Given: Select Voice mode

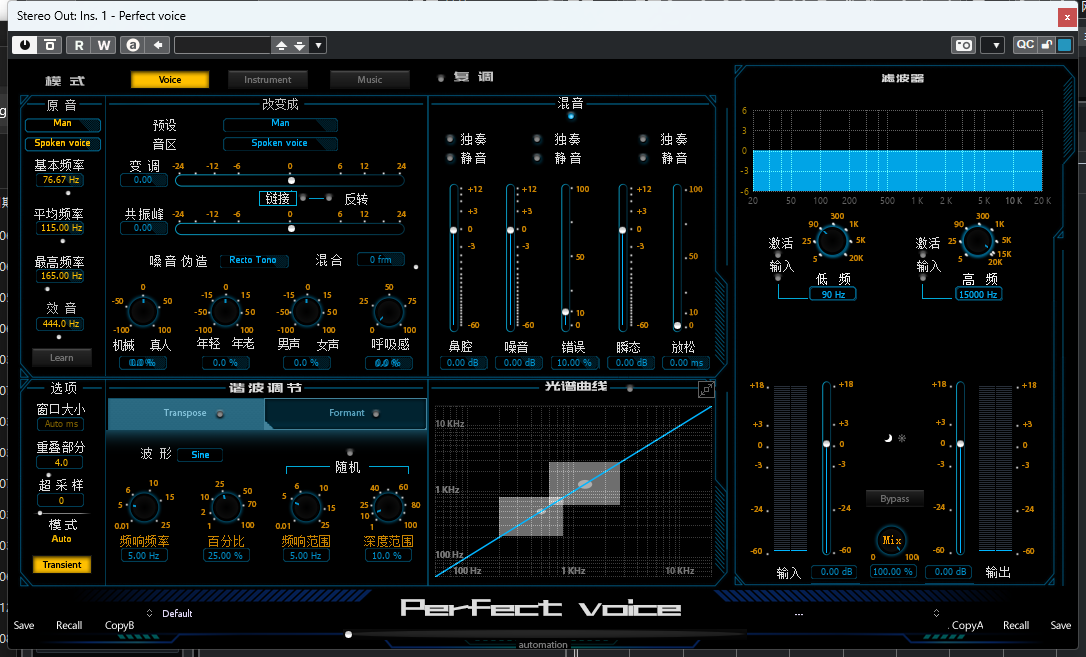Looking at the screenshot, I should 170,80.
